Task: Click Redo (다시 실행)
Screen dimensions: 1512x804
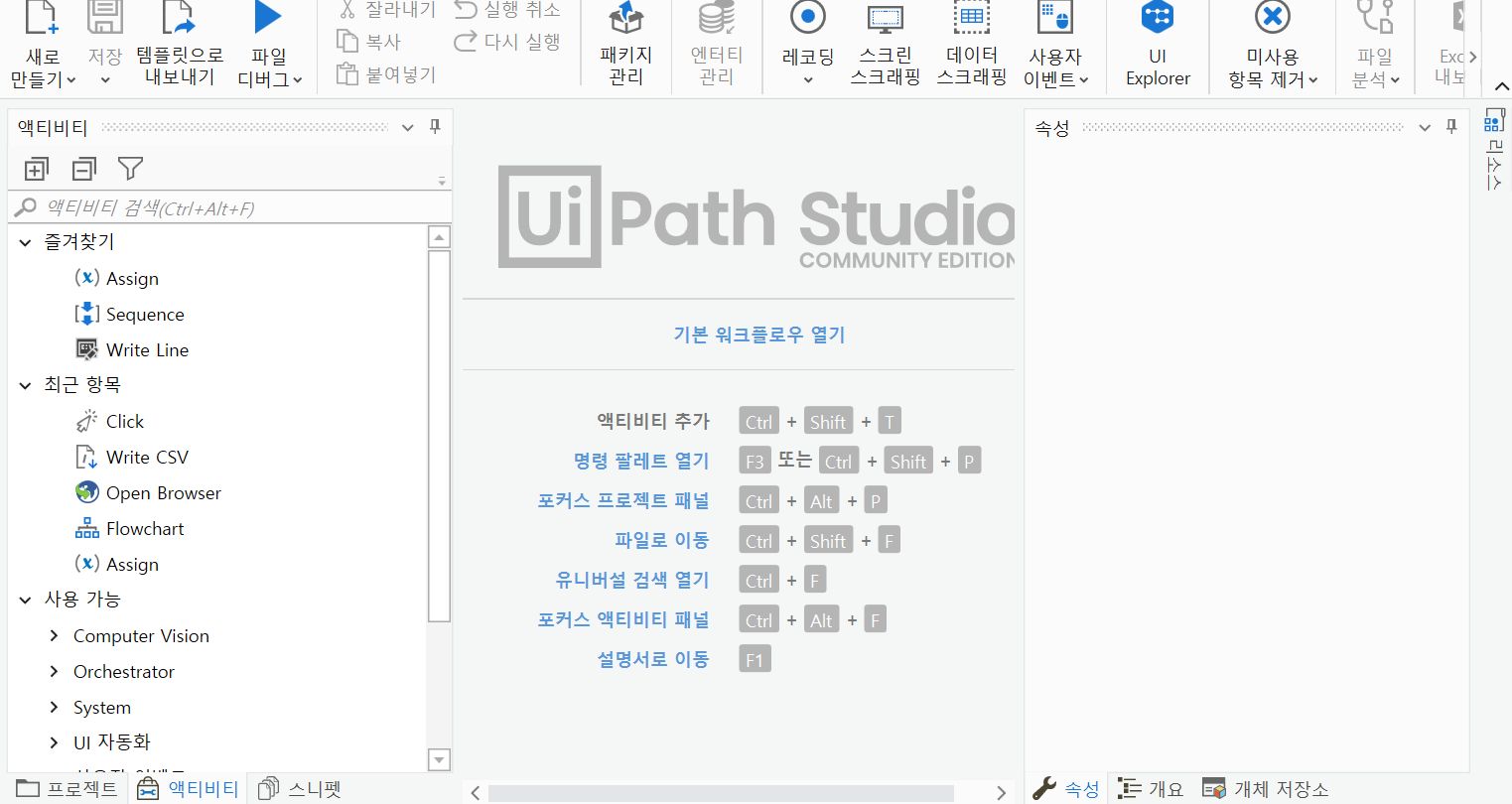Action: click(507, 42)
